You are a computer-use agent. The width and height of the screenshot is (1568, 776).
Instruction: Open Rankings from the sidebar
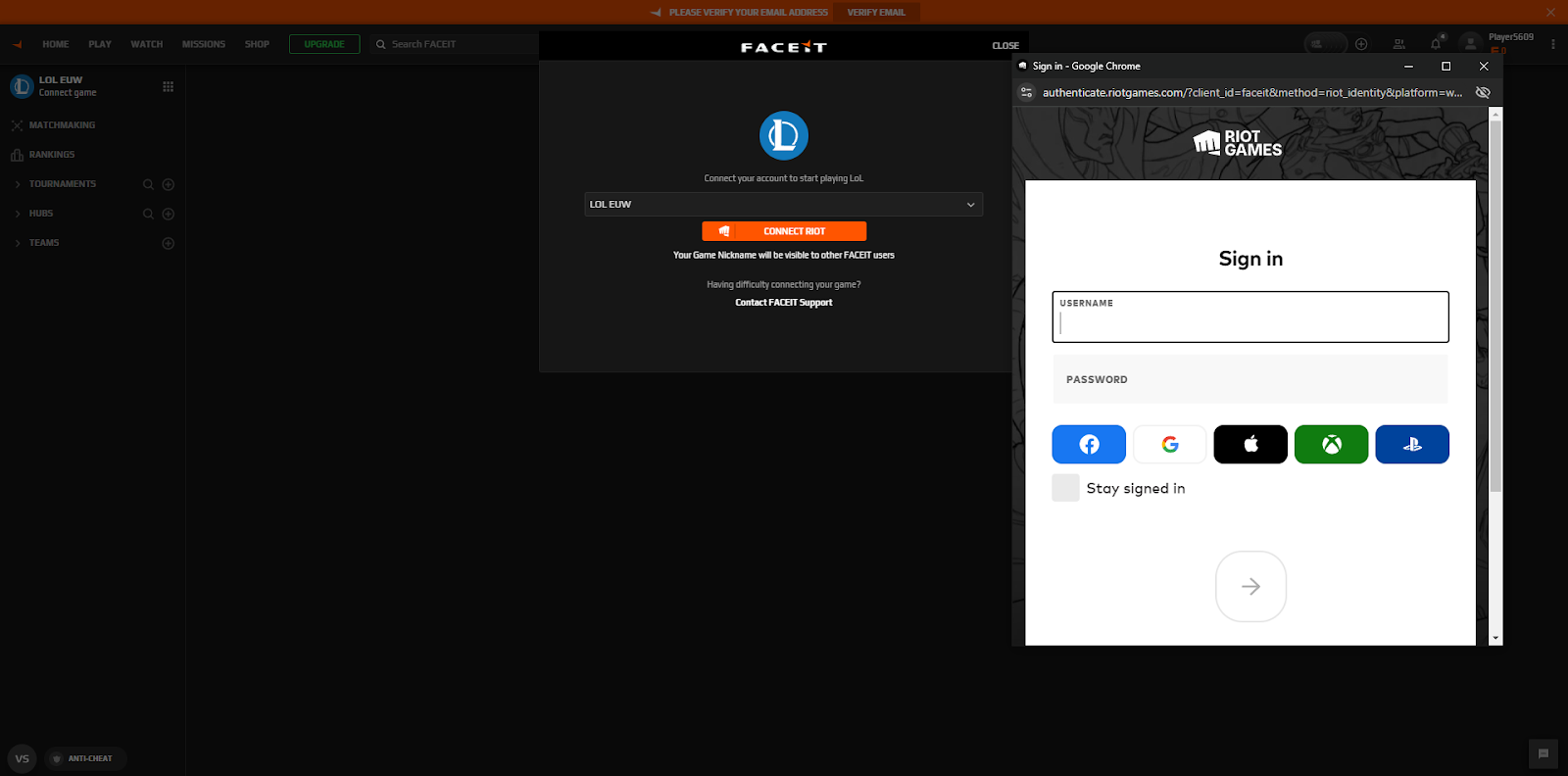pos(52,155)
